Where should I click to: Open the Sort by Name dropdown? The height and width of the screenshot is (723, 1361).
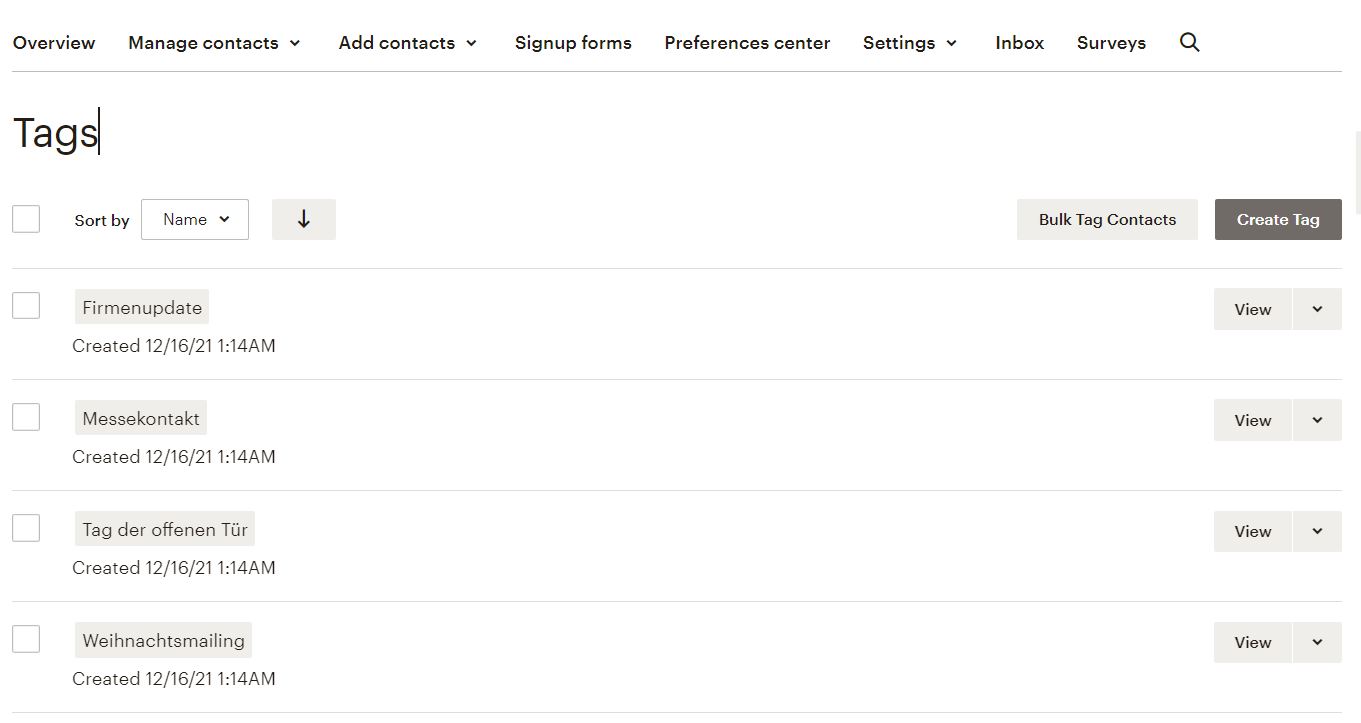tap(195, 219)
